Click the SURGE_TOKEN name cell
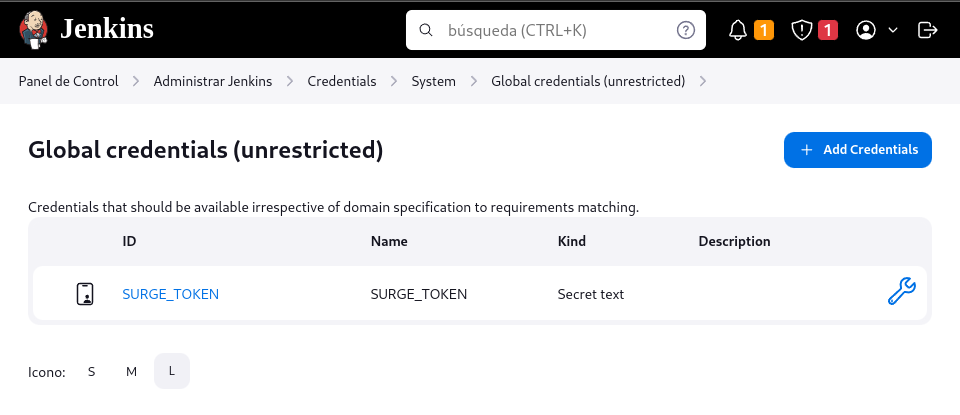The image size is (960, 415). 419,294
